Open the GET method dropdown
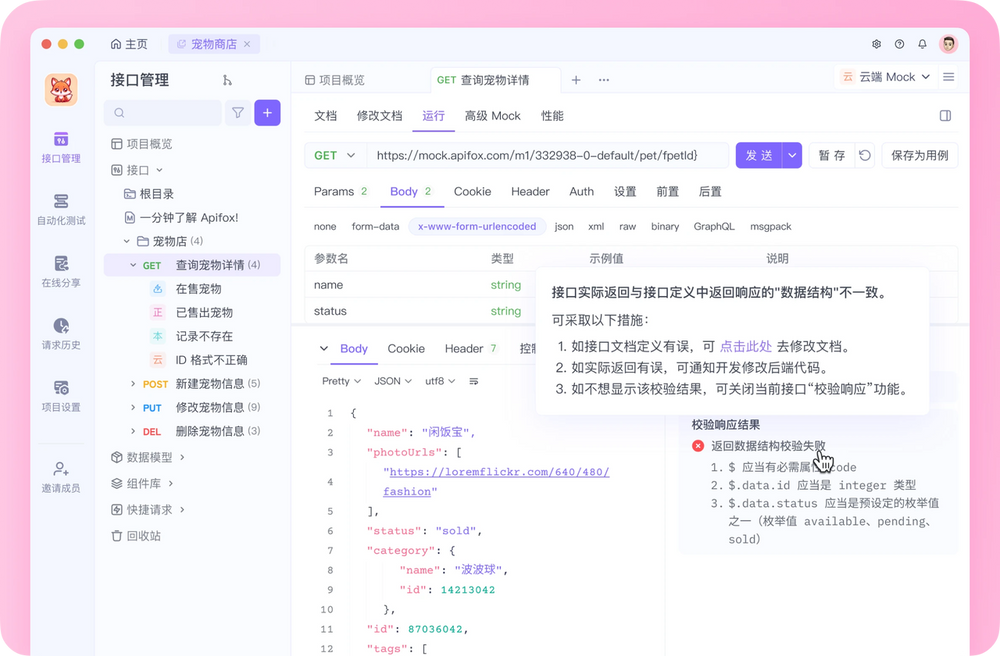 (x=334, y=155)
